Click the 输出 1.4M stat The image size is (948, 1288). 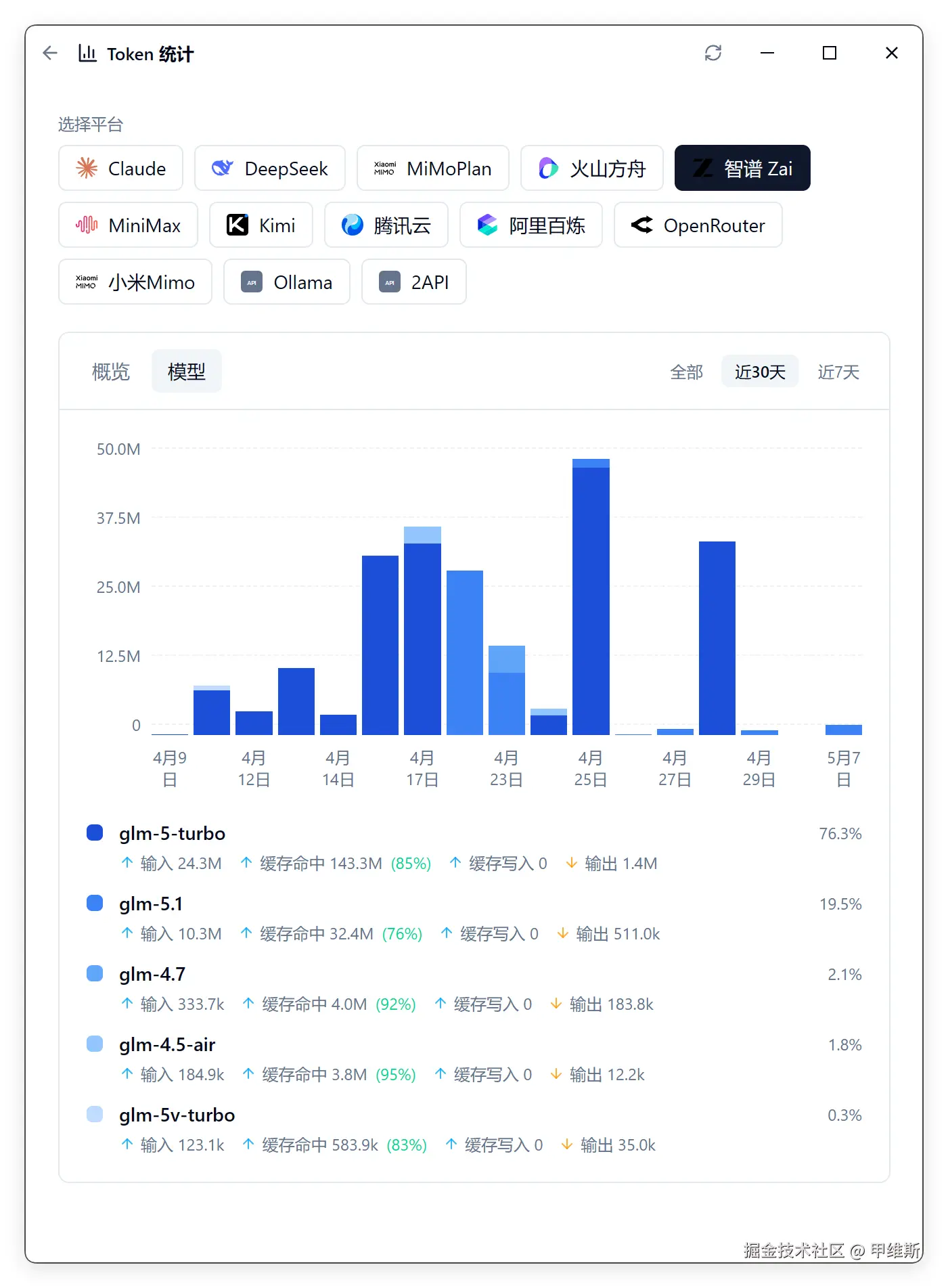tap(612, 864)
